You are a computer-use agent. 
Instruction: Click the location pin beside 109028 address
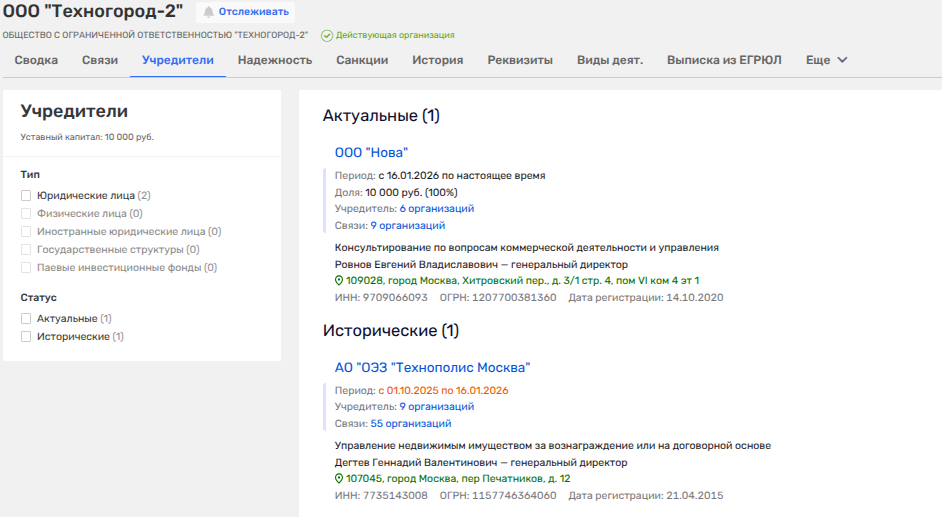(x=339, y=281)
